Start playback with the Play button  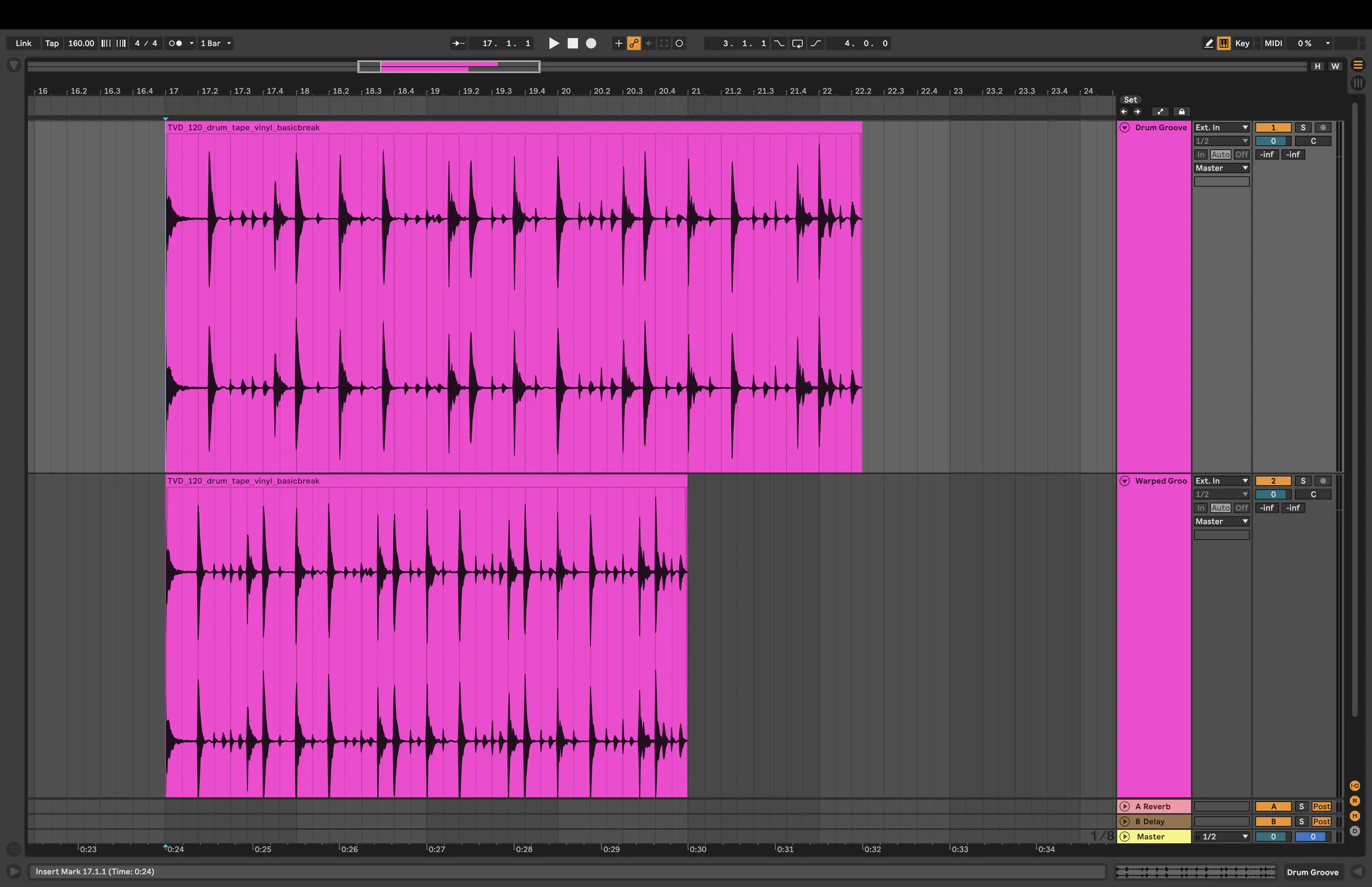coord(554,43)
